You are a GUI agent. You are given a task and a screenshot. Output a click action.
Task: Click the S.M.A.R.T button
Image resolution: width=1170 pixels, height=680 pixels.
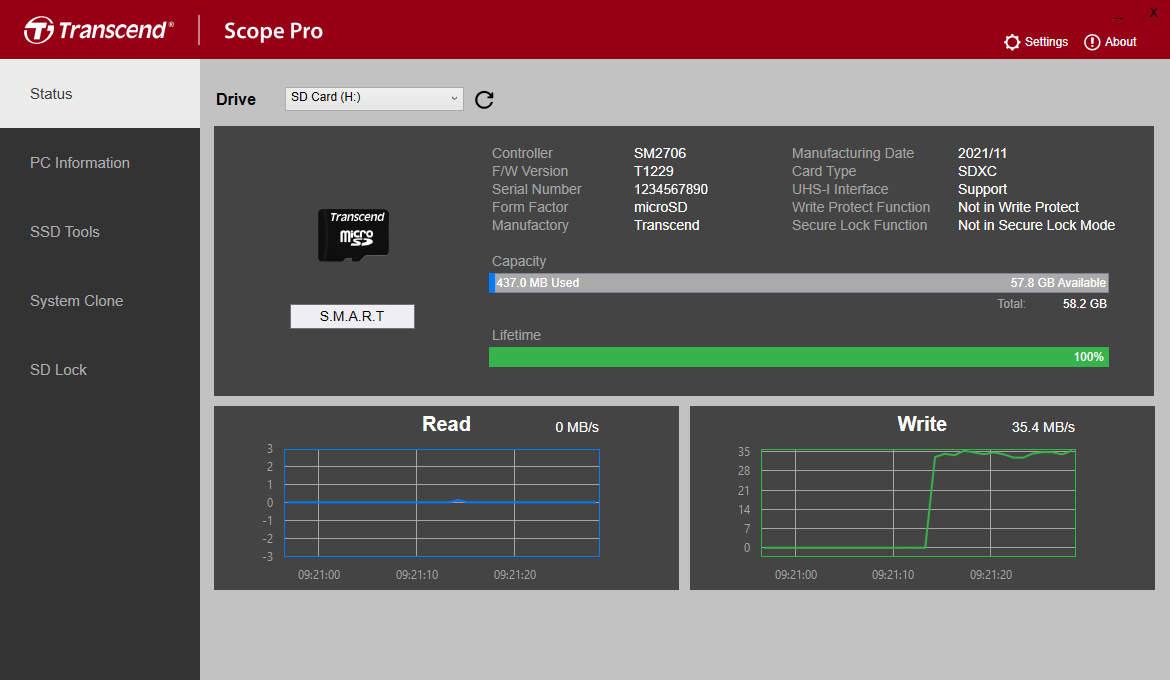pyautogui.click(x=352, y=316)
